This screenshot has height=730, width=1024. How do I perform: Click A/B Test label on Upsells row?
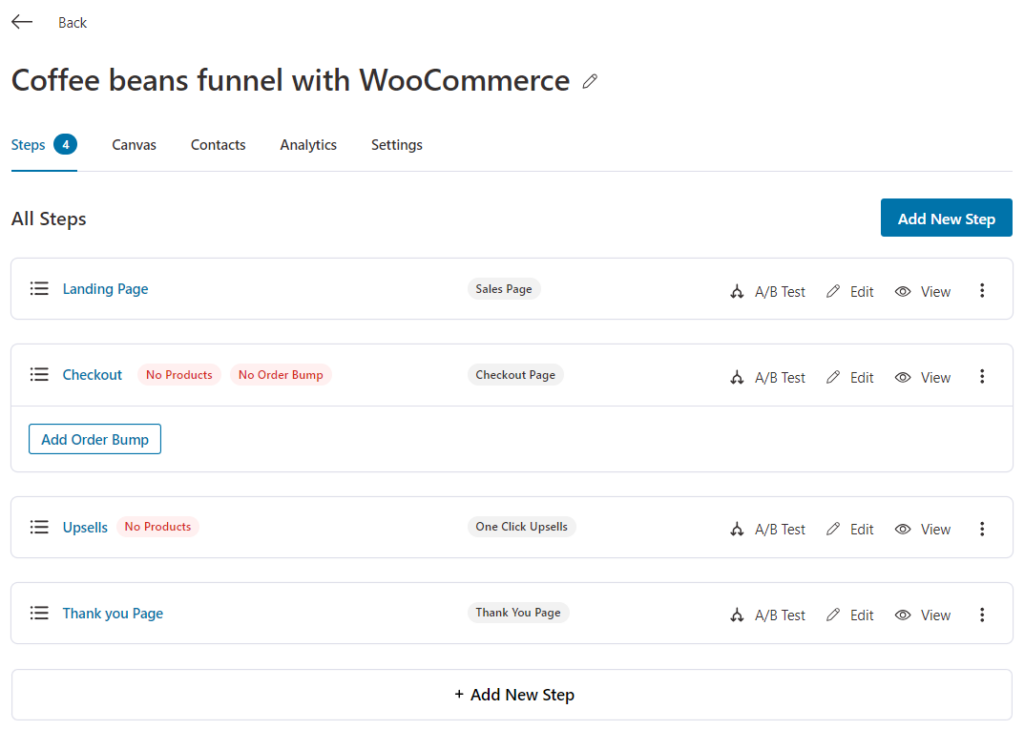(x=780, y=530)
